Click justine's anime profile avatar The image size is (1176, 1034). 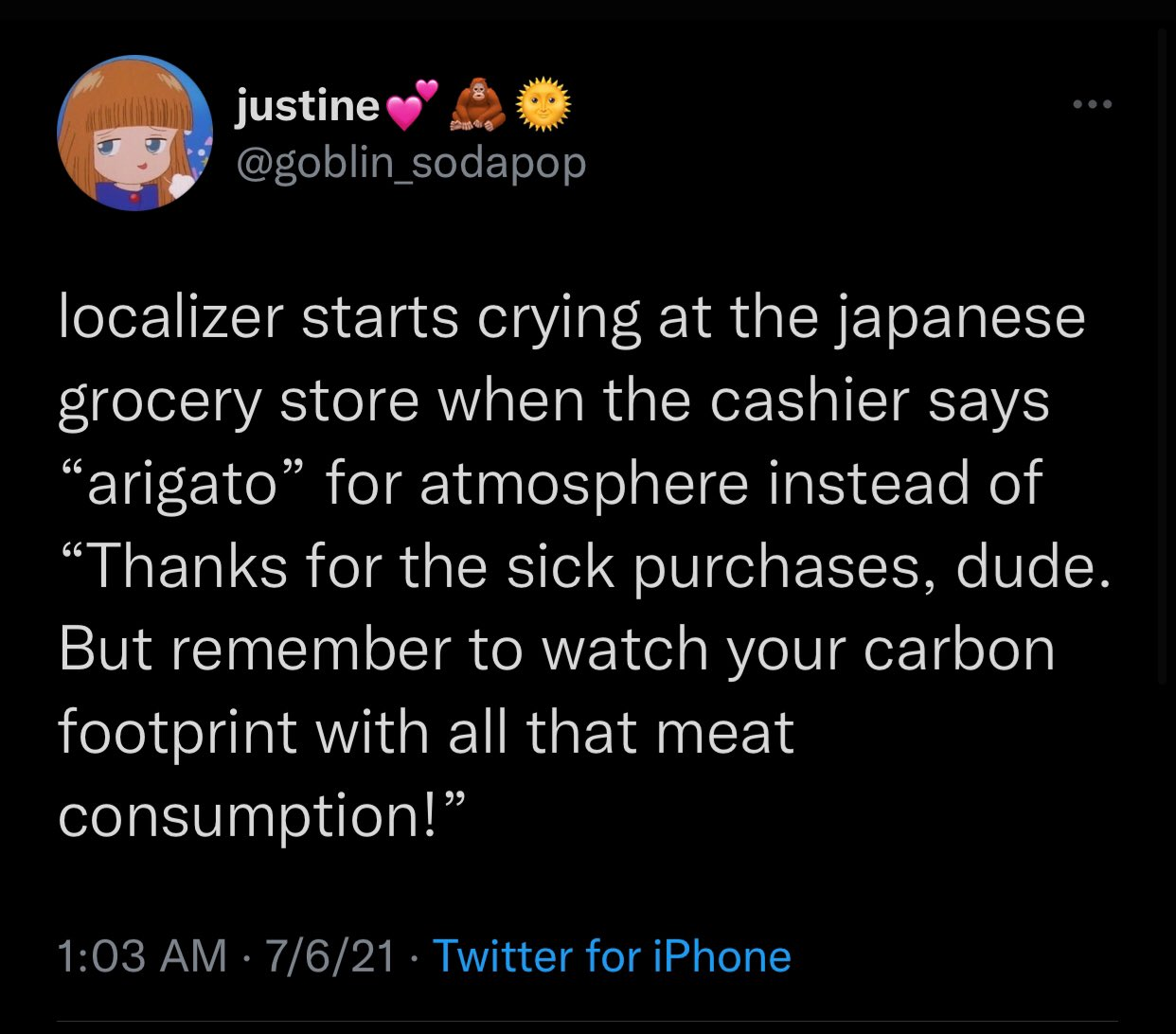point(134,133)
